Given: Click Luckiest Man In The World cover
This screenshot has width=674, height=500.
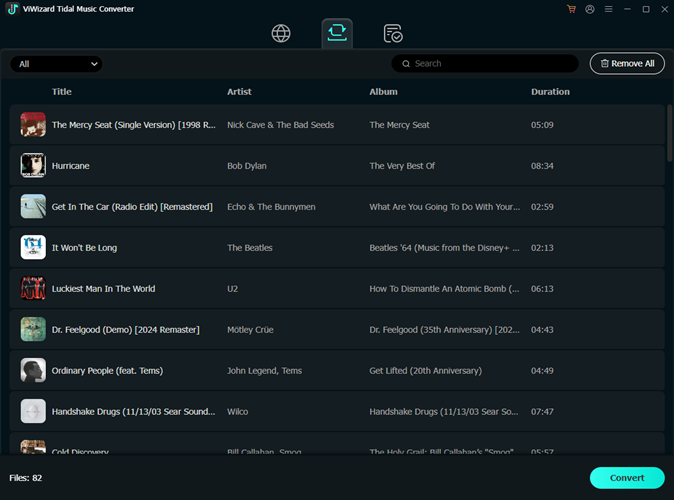Looking at the screenshot, I should [x=33, y=288].
